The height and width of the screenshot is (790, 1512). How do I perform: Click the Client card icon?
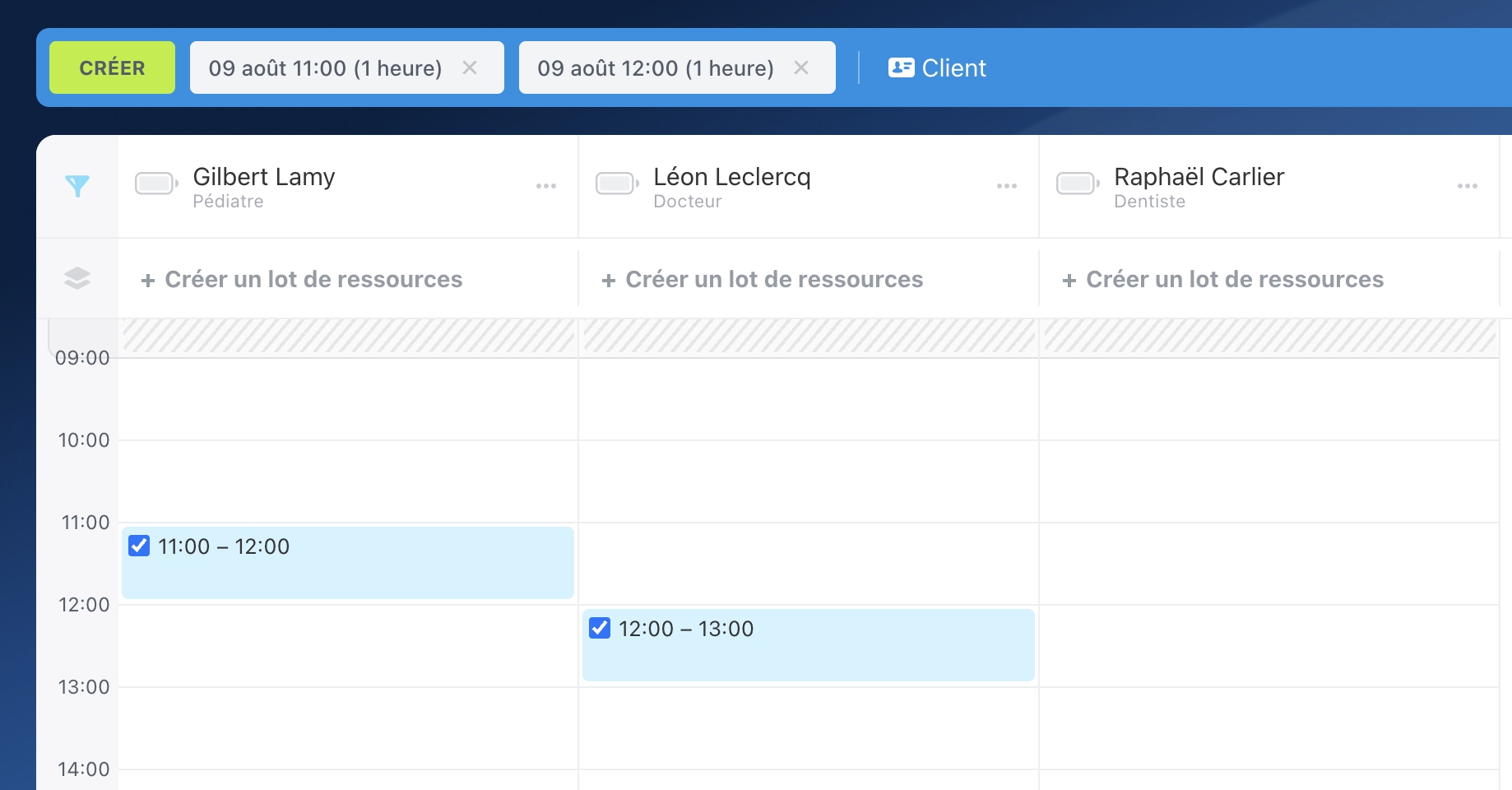click(x=901, y=67)
